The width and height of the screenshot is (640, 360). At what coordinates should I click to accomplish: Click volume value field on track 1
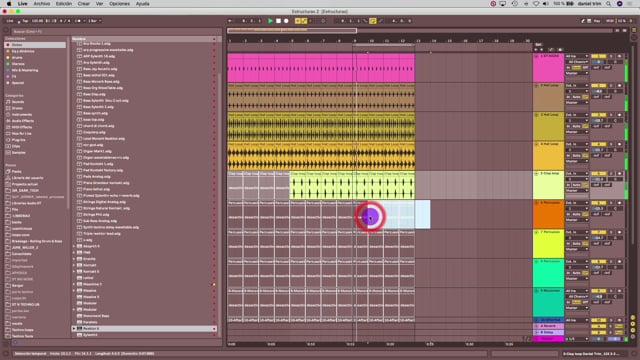click(598, 62)
